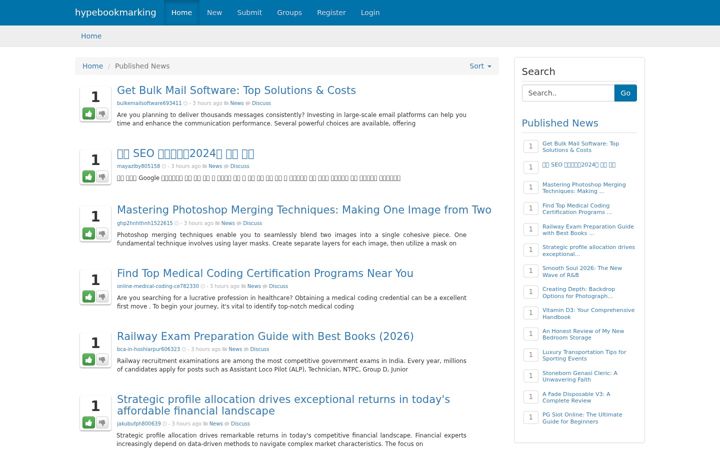The height and width of the screenshot is (450, 720).
Task: Open sidebar link Luxury Transportation Tips
Action: 584,355
